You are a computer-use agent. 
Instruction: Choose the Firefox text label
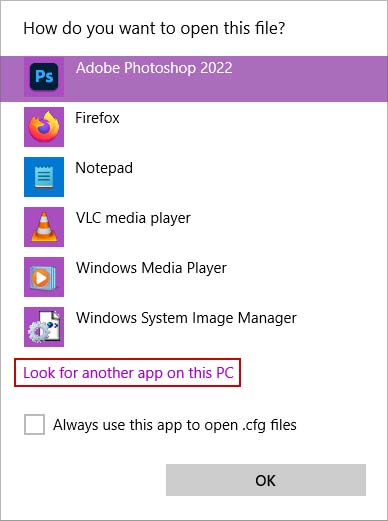click(97, 118)
